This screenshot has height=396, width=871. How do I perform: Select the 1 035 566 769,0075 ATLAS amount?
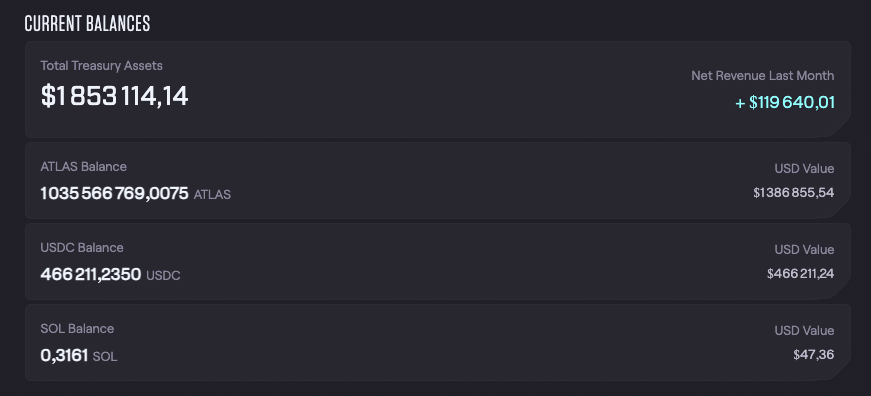pyautogui.click(x=114, y=193)
